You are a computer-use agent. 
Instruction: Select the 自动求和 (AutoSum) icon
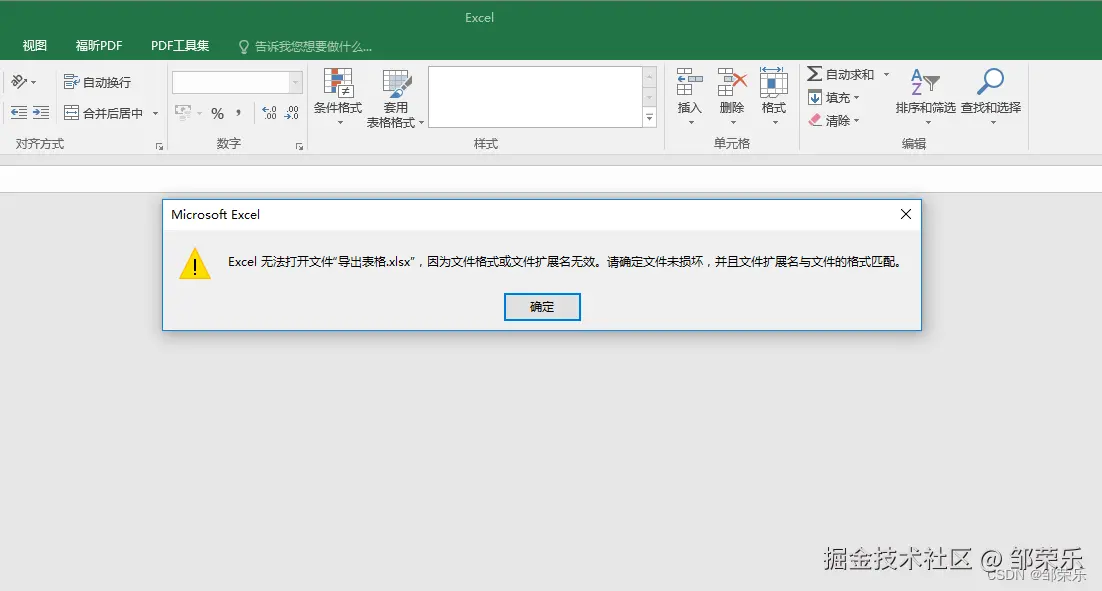[816, 73]
